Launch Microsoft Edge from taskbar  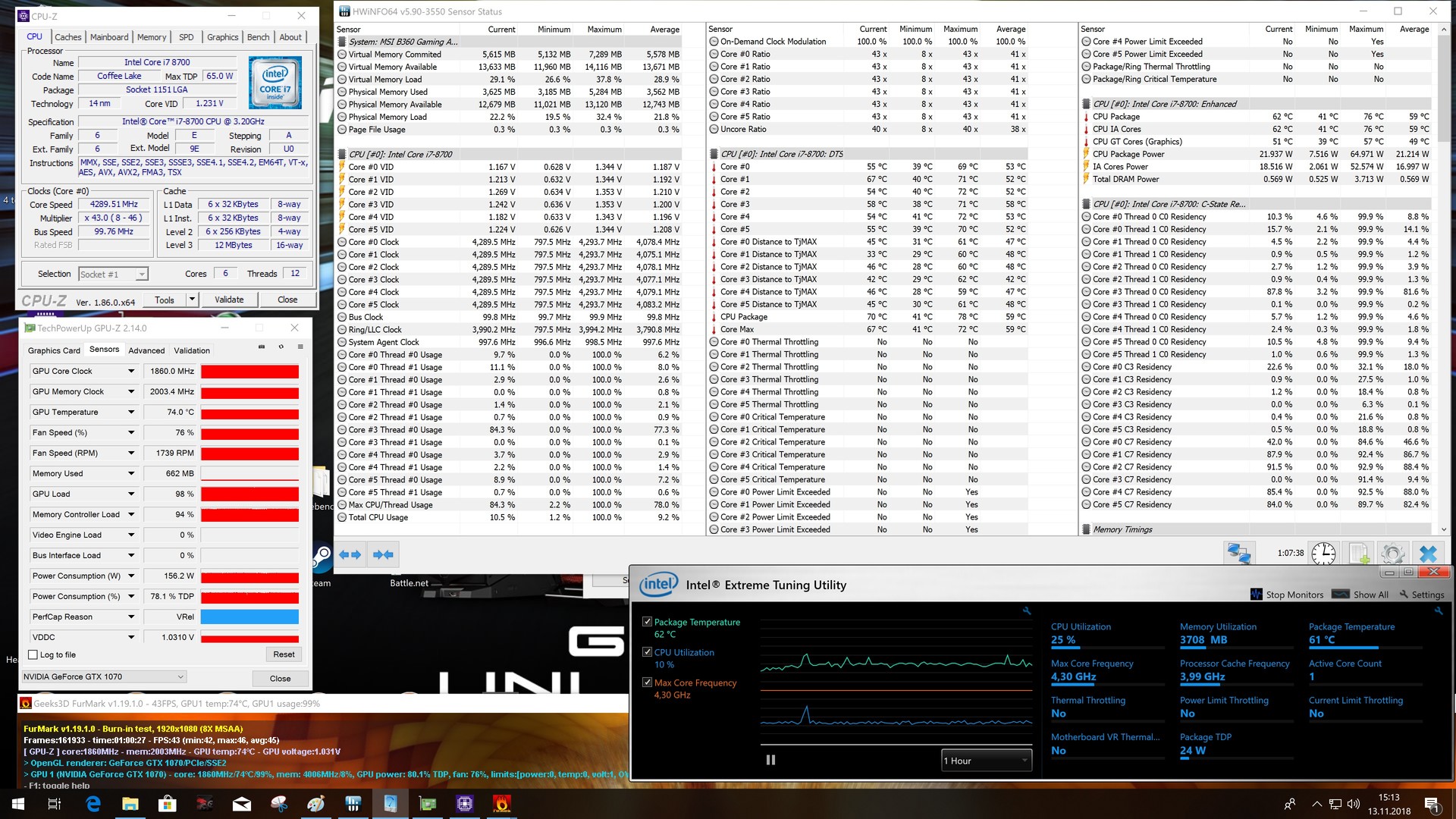(x=93, y=804)
